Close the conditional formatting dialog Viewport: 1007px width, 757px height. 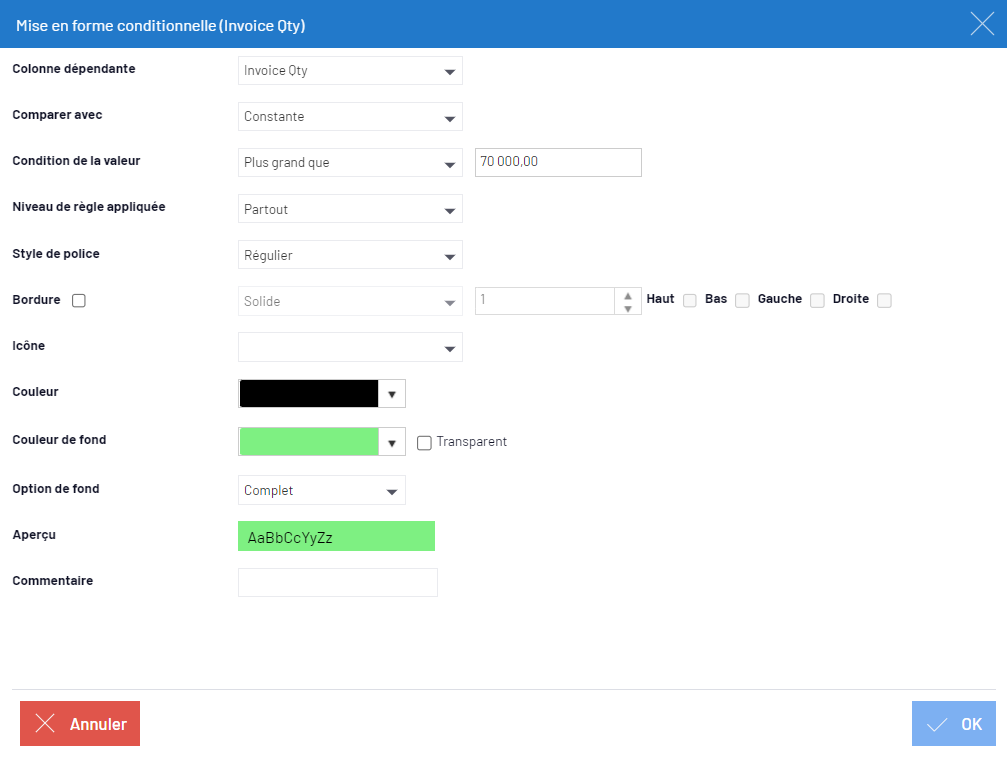981,24
